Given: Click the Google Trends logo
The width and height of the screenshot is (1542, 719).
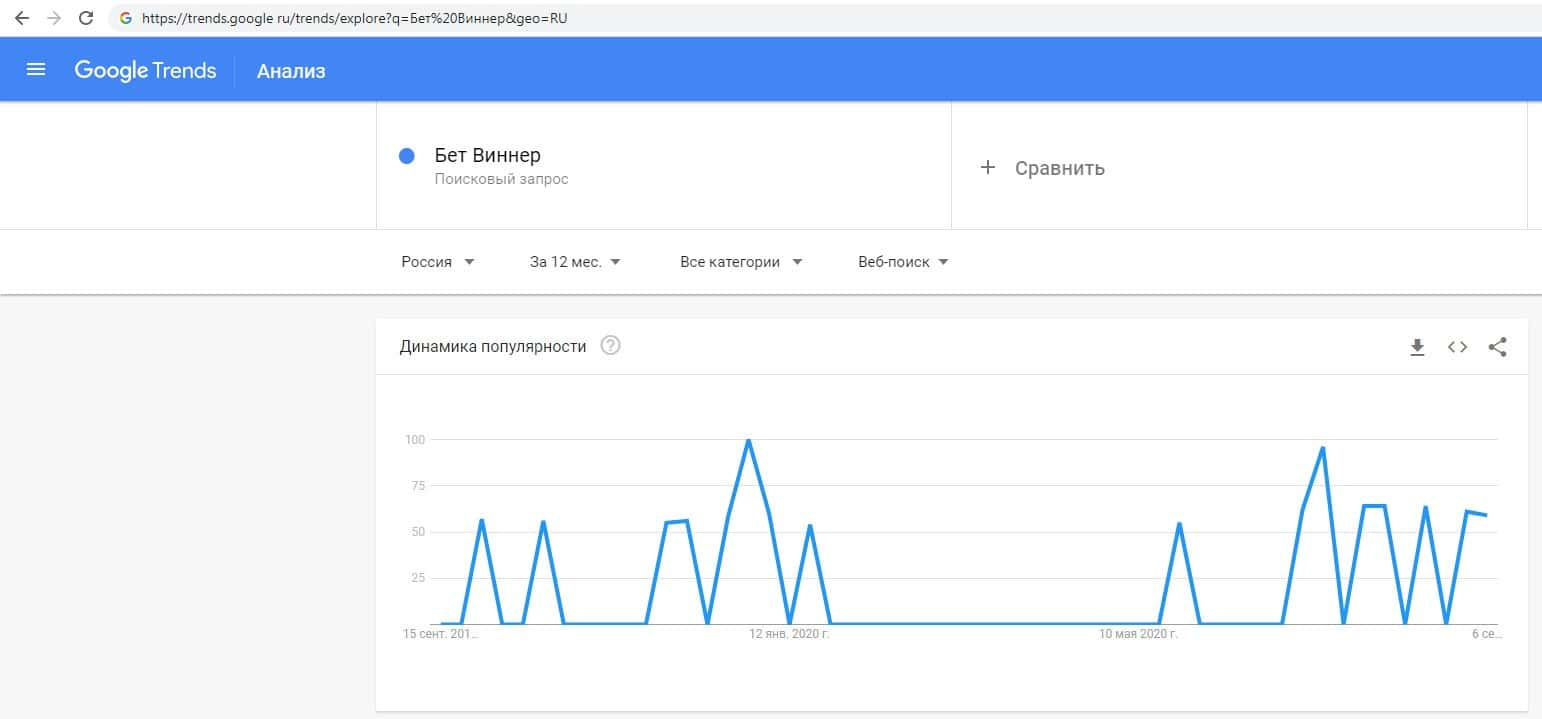Looking at the screenshot, I should [145, 70].
